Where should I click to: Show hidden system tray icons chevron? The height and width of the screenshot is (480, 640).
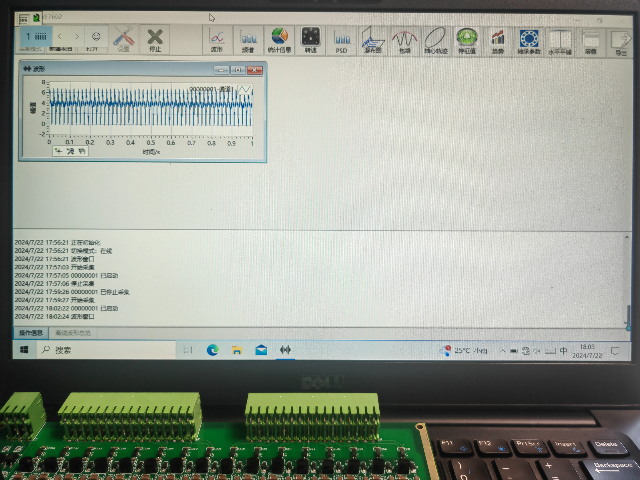[502, 351]
